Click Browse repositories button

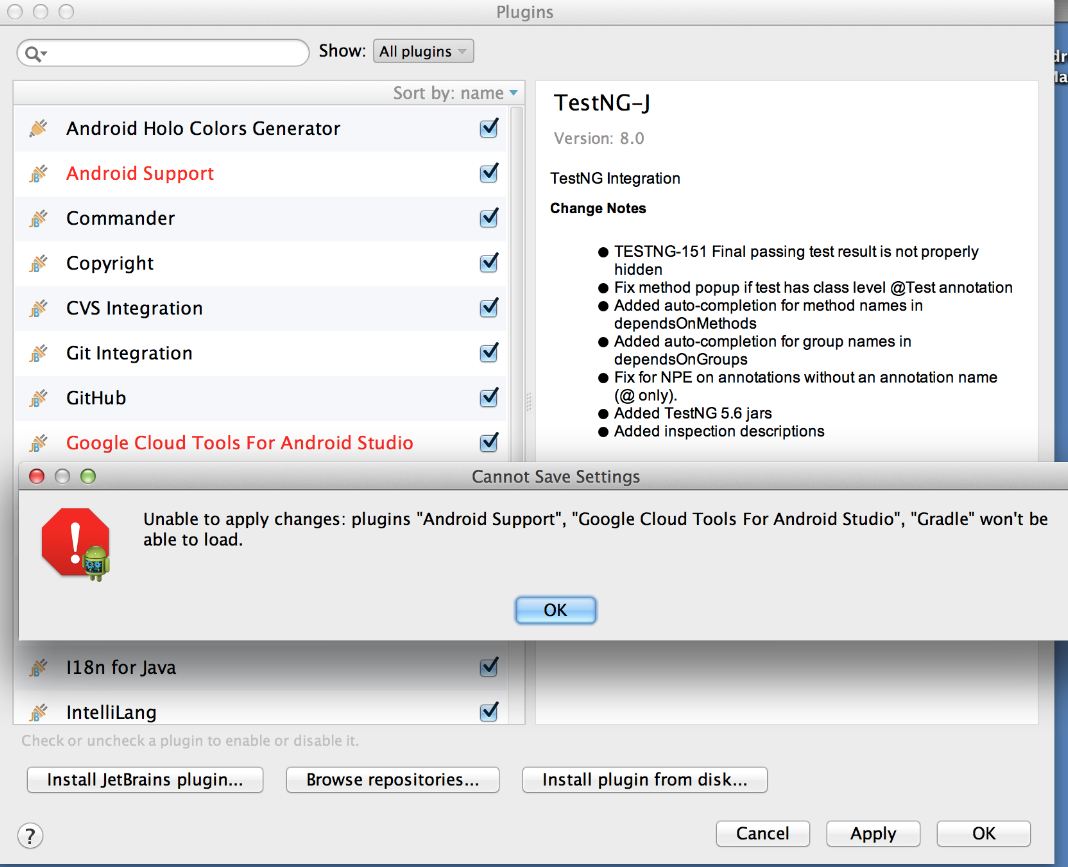pos(392,780)
